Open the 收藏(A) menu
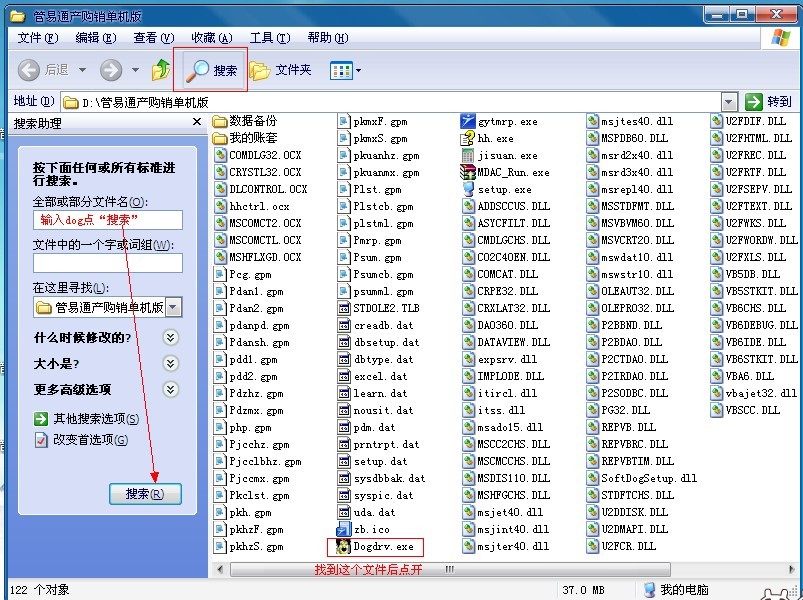The image size is (803, 600). point(212,38)
